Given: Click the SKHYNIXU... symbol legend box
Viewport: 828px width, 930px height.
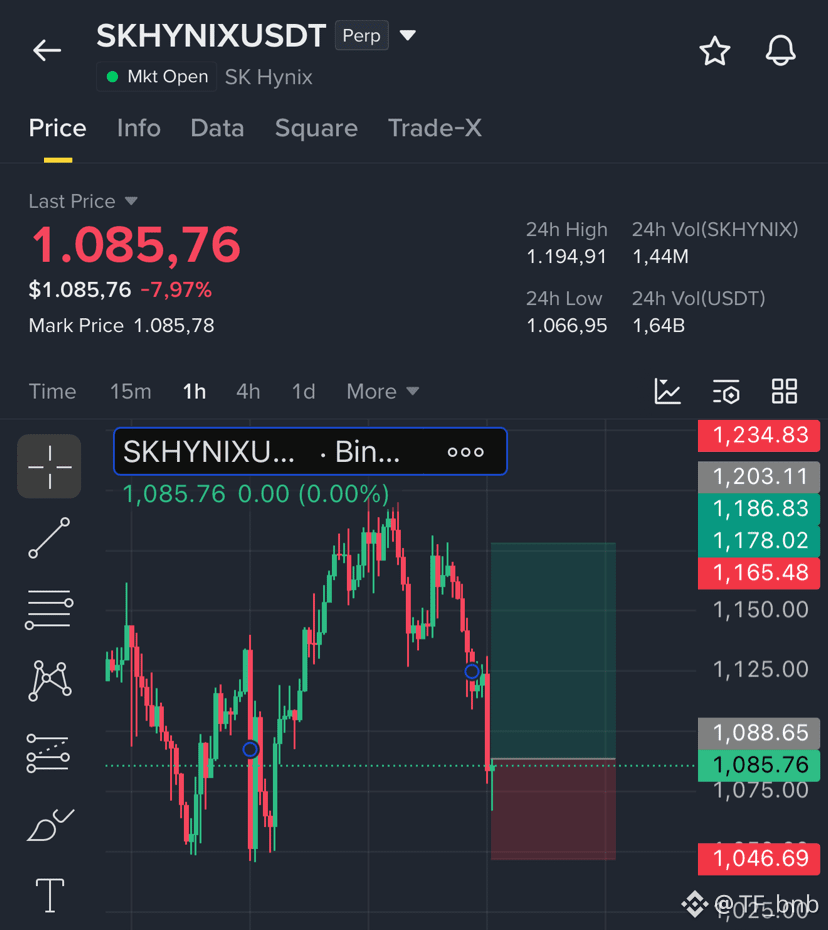Looking at the screenshot, I should coord(310,451).
